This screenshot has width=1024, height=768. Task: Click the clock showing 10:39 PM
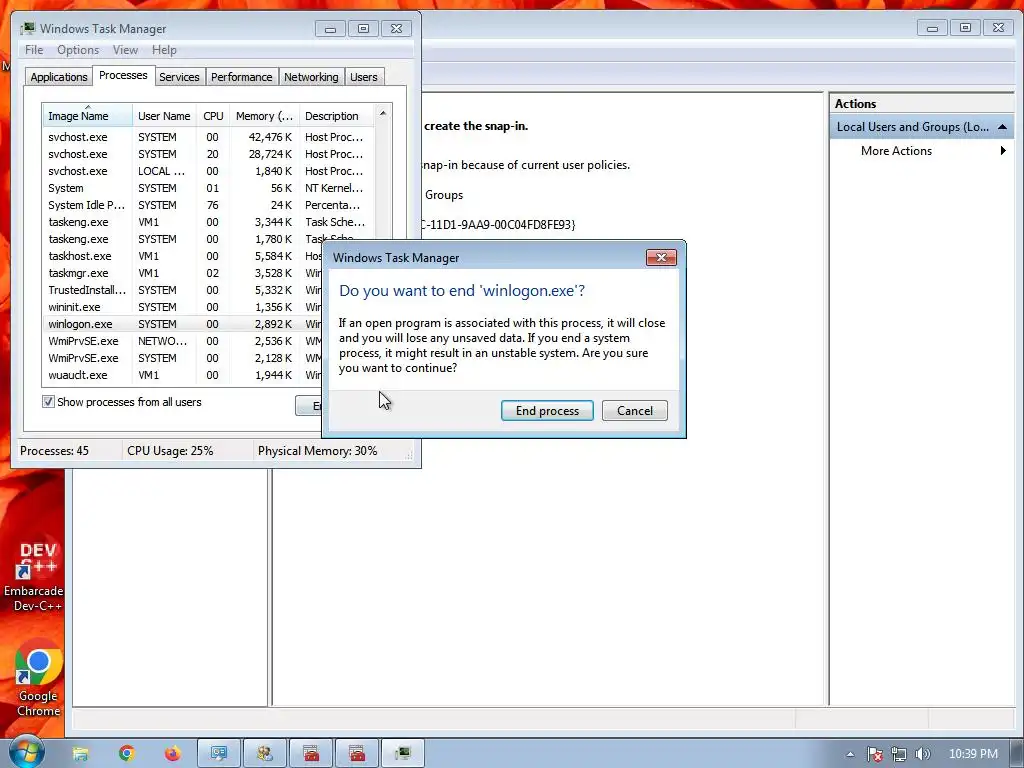(973, 754)
